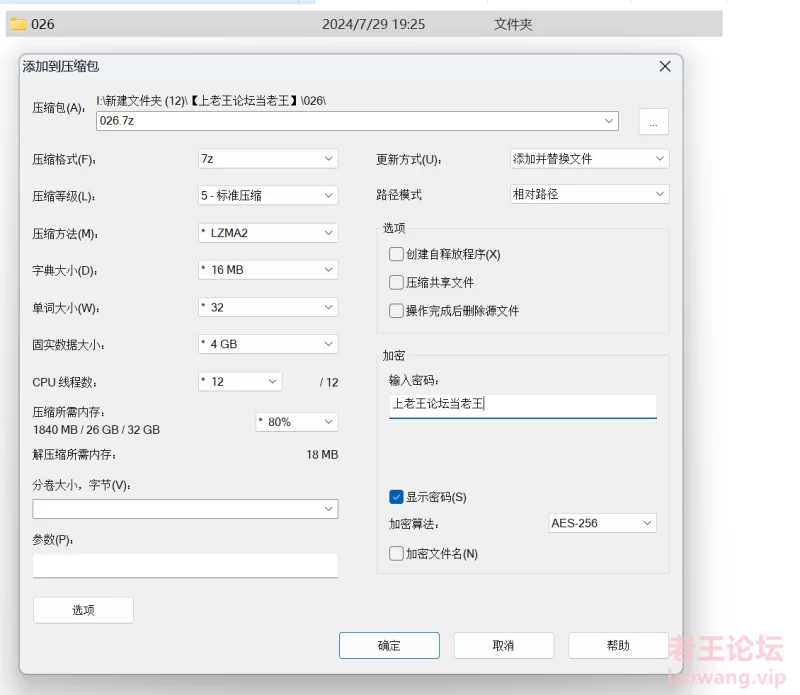
Task: Open the 路径模式 dropdown showing 相对路径
Action: (x=589, y=194)
